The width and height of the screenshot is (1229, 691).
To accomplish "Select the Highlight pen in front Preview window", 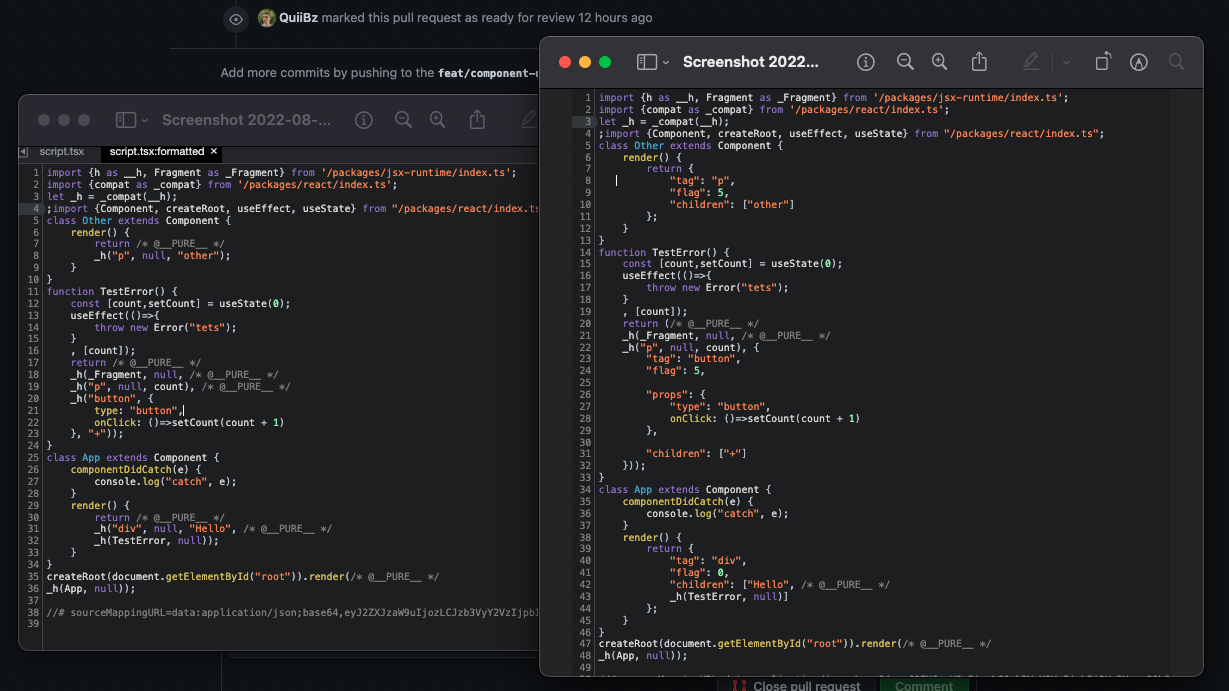I will pos(1031,62).
